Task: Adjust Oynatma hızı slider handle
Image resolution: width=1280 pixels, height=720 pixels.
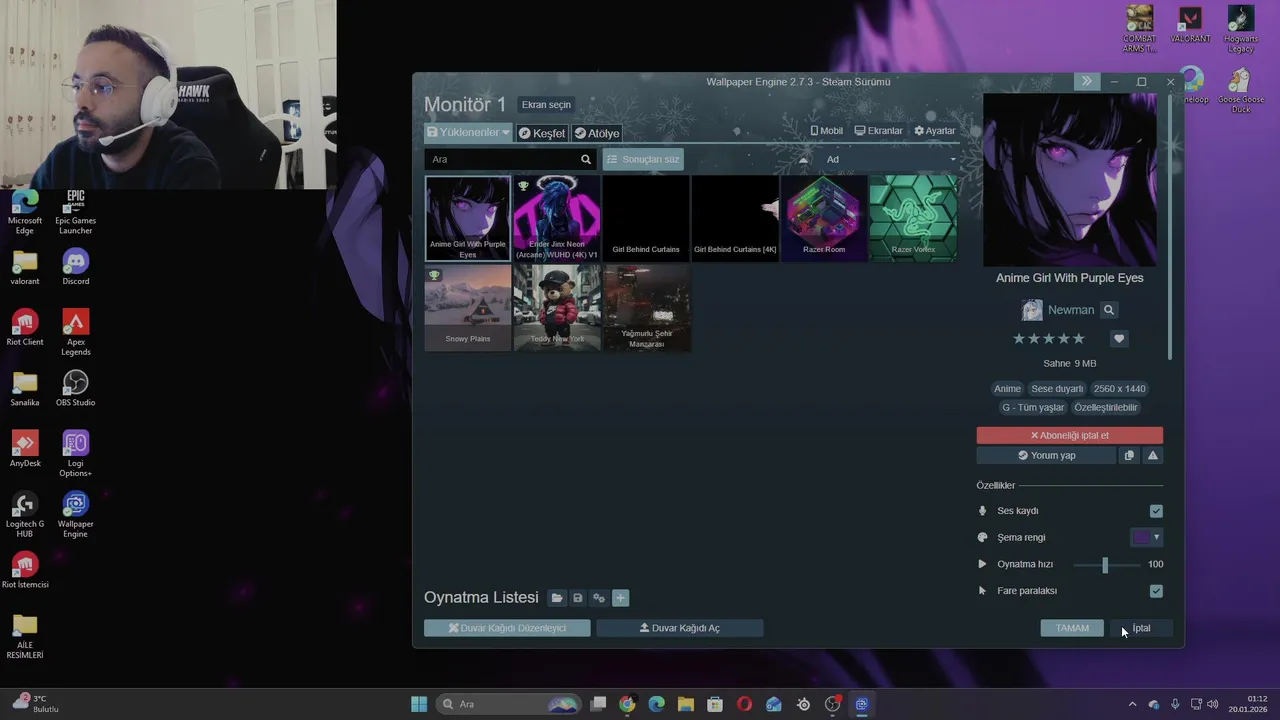Action: coord(1105,565)
